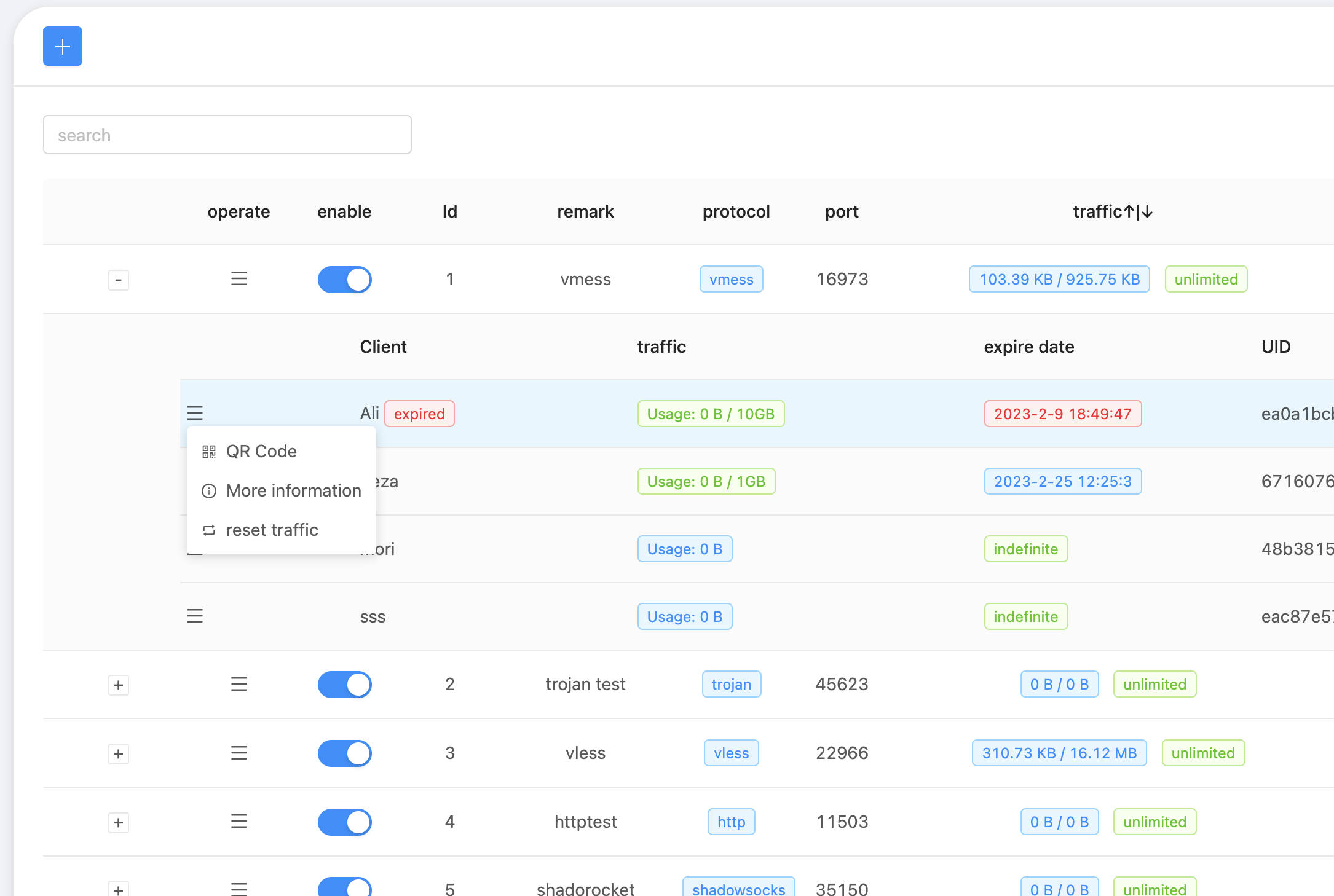1334x896 pixels.
Task: Click QR code icon in popup menu
Action: click(x=209, y=452)
